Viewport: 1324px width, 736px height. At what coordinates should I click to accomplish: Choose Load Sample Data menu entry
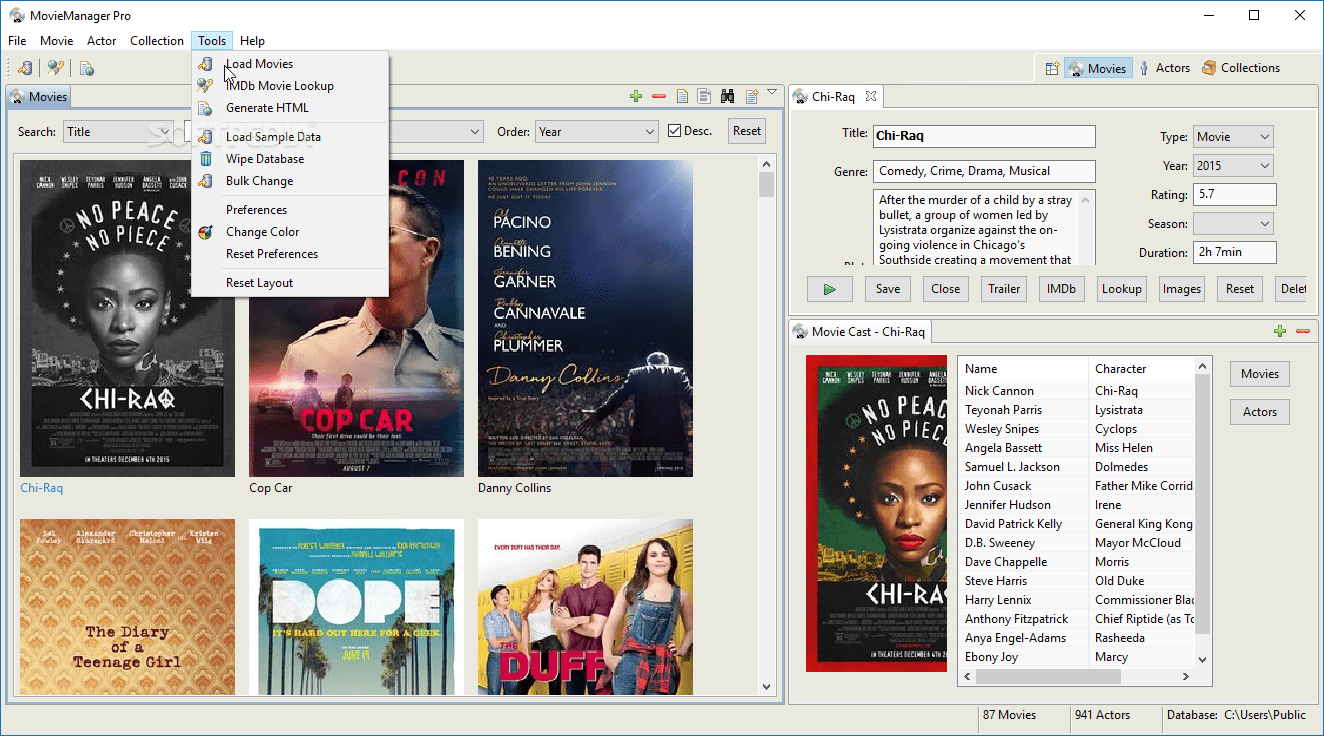290,137
